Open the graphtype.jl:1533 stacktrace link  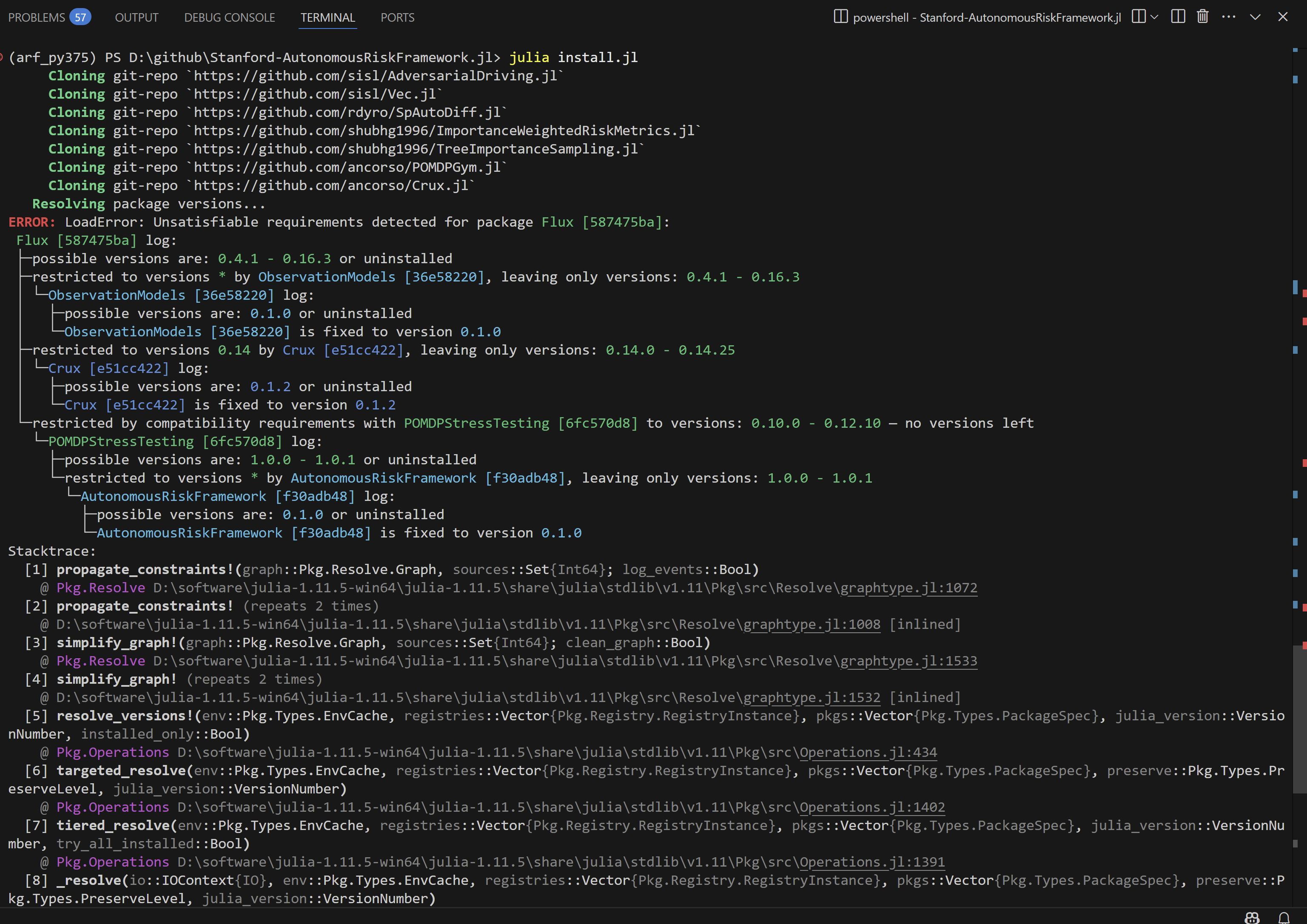click(908, 661)
